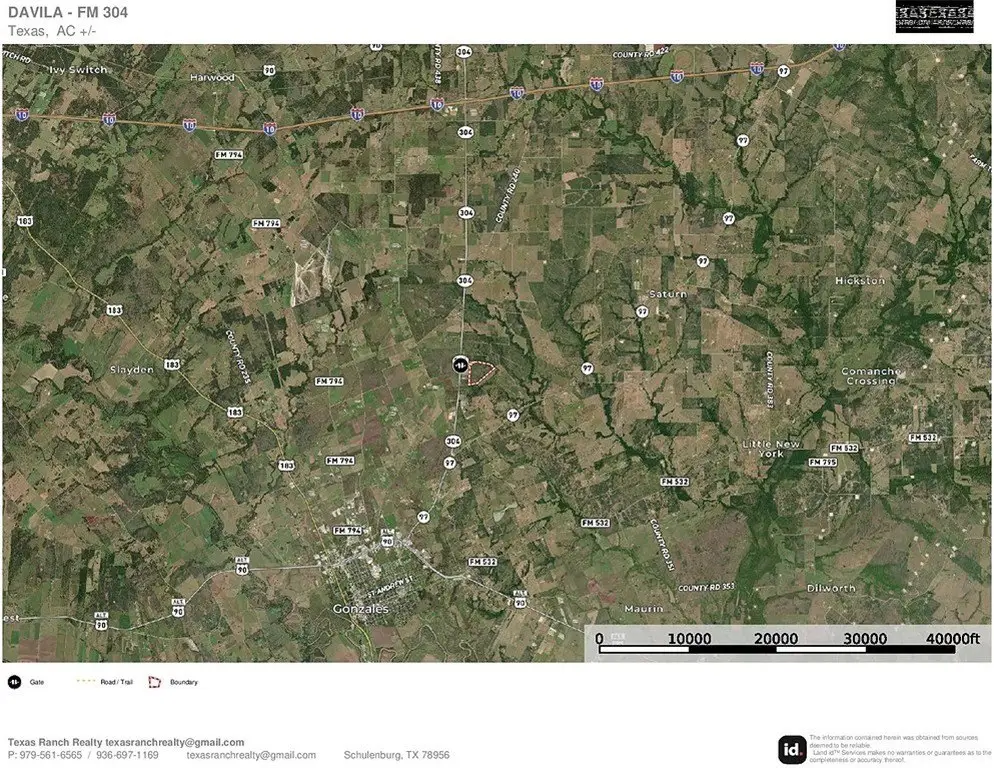Click the Saturn town label
Image resolution: width=994 pixels, height=768 pixels.
pyautogui.click(x=668, y=294)
